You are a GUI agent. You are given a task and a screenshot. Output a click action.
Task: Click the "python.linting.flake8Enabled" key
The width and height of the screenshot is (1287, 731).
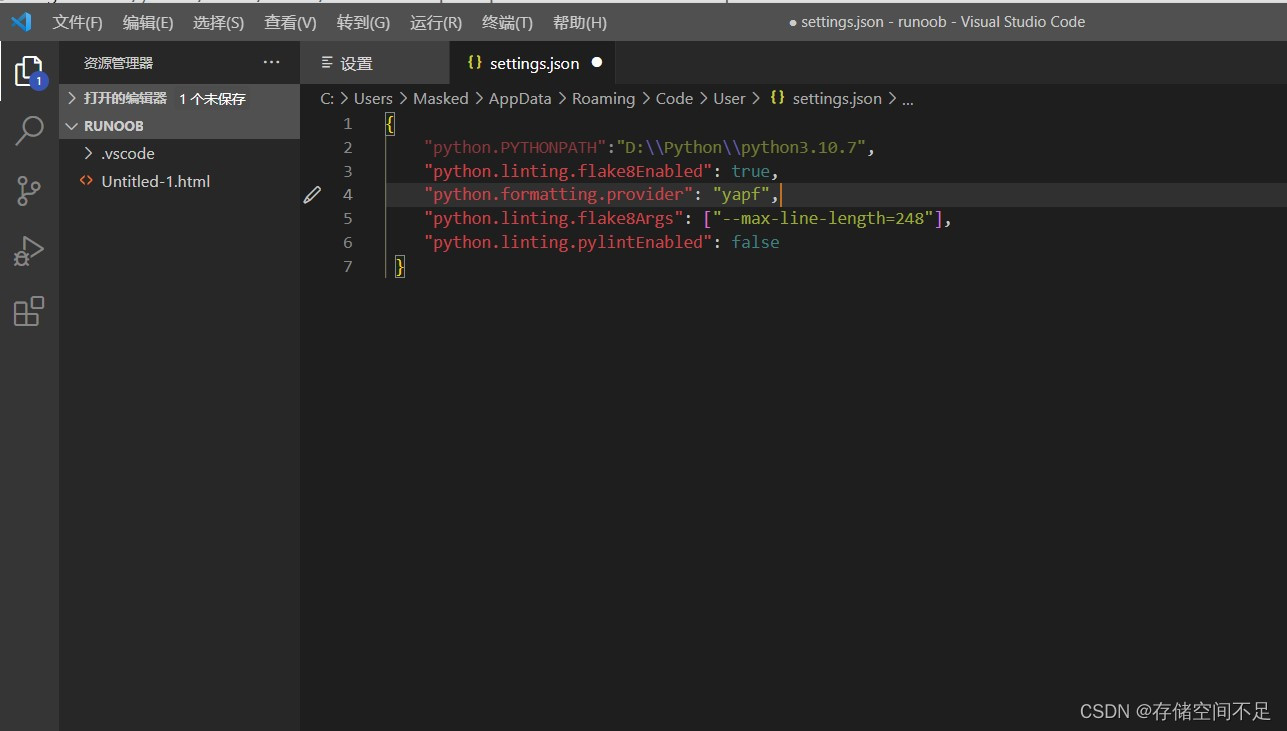click(567, 171)
